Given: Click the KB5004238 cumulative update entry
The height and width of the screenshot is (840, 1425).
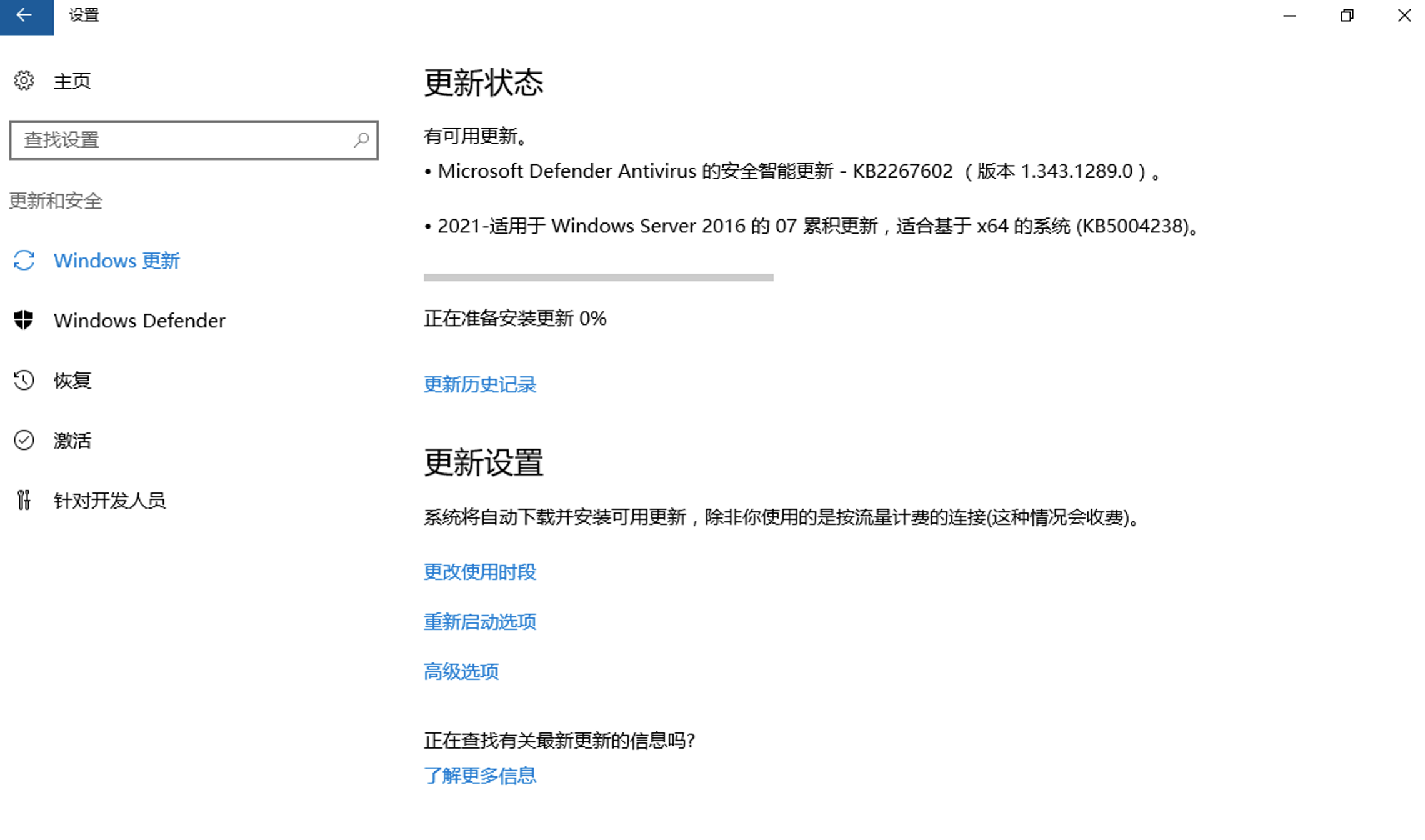Looking at the screenshot, I should point(812,226).
